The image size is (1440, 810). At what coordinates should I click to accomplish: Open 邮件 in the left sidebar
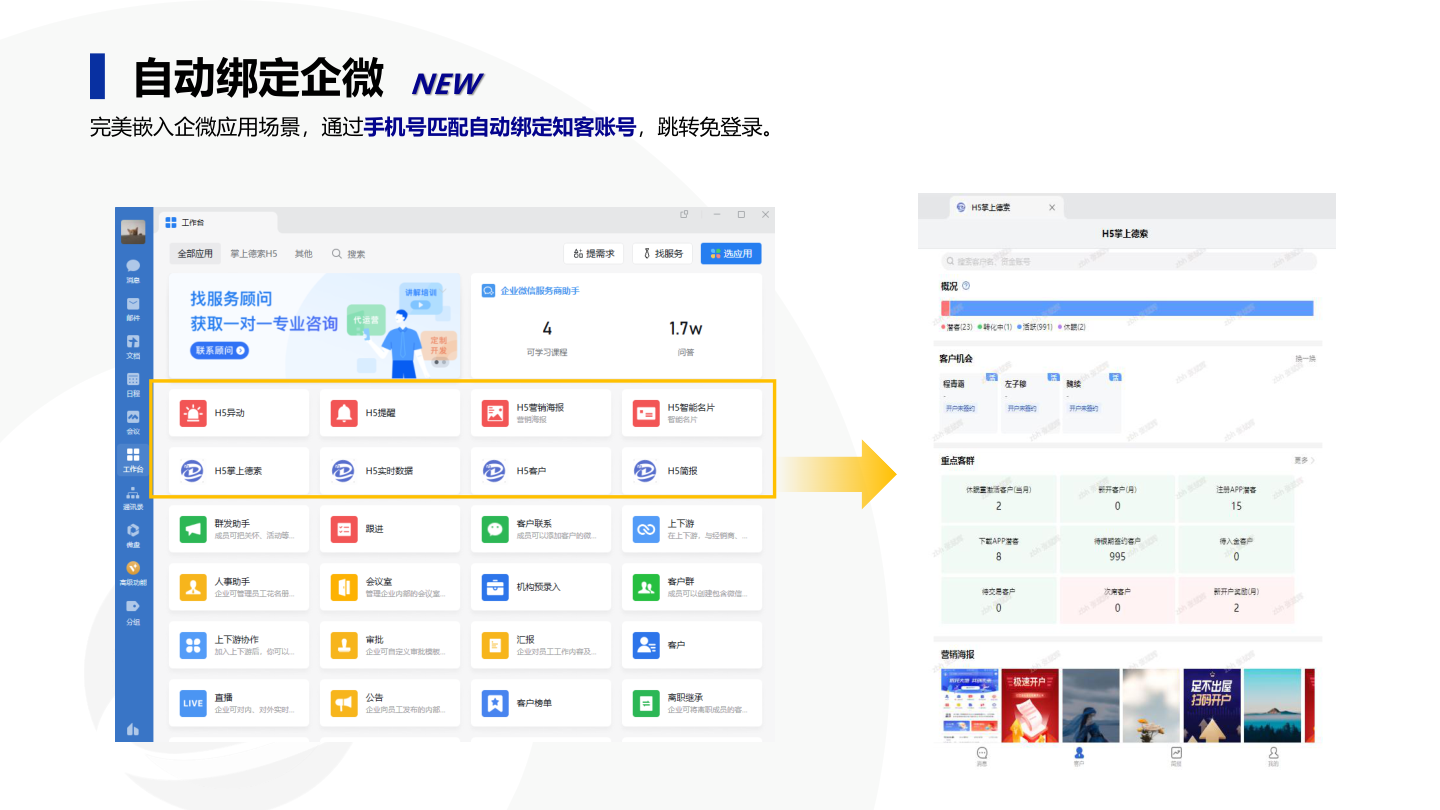pos(133,309)
